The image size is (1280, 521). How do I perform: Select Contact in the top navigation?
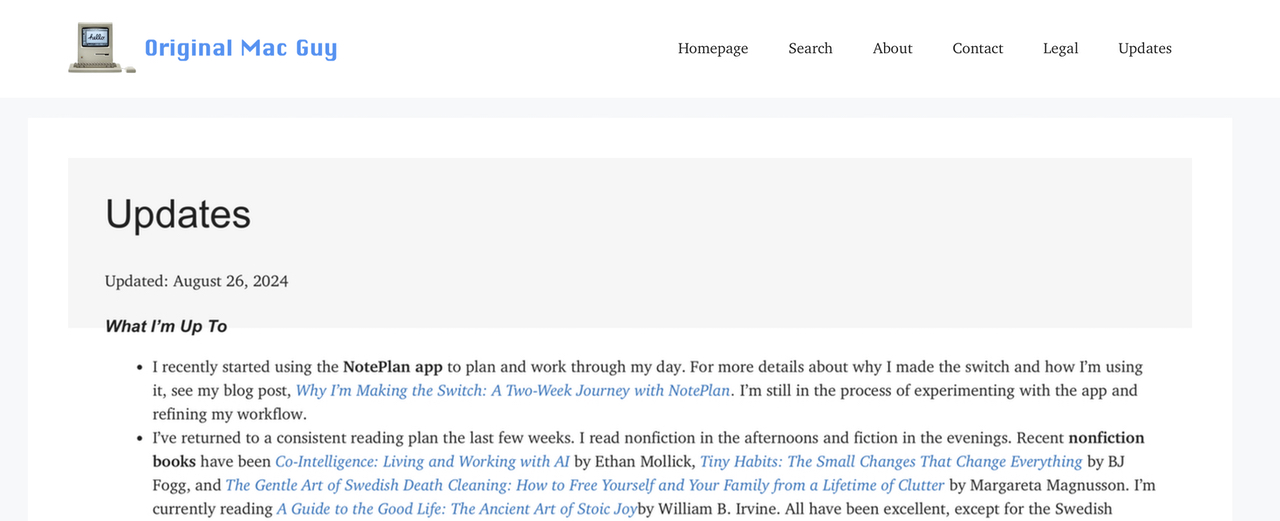977,48
